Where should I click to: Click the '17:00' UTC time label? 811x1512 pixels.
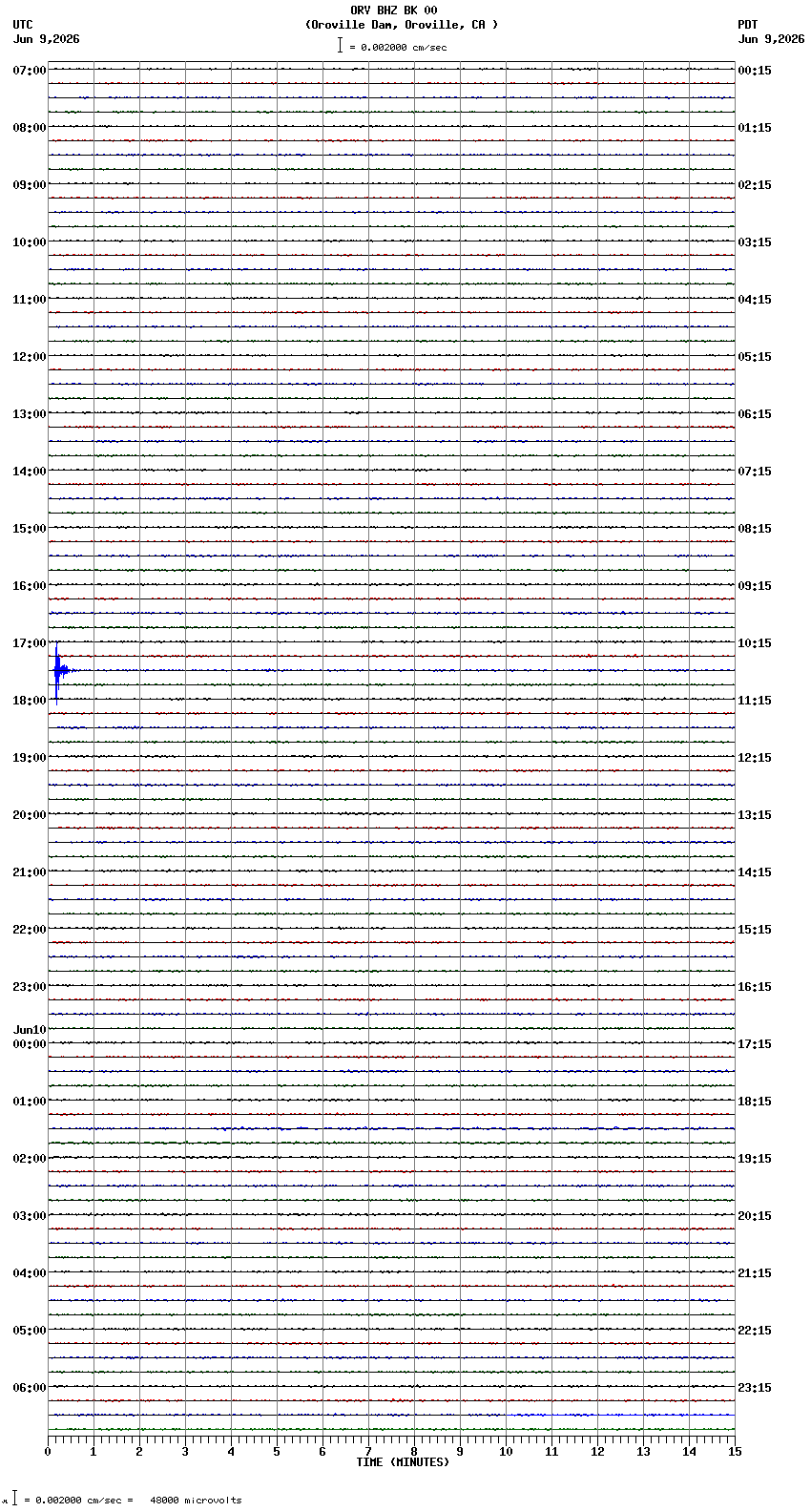coord(30,643)
